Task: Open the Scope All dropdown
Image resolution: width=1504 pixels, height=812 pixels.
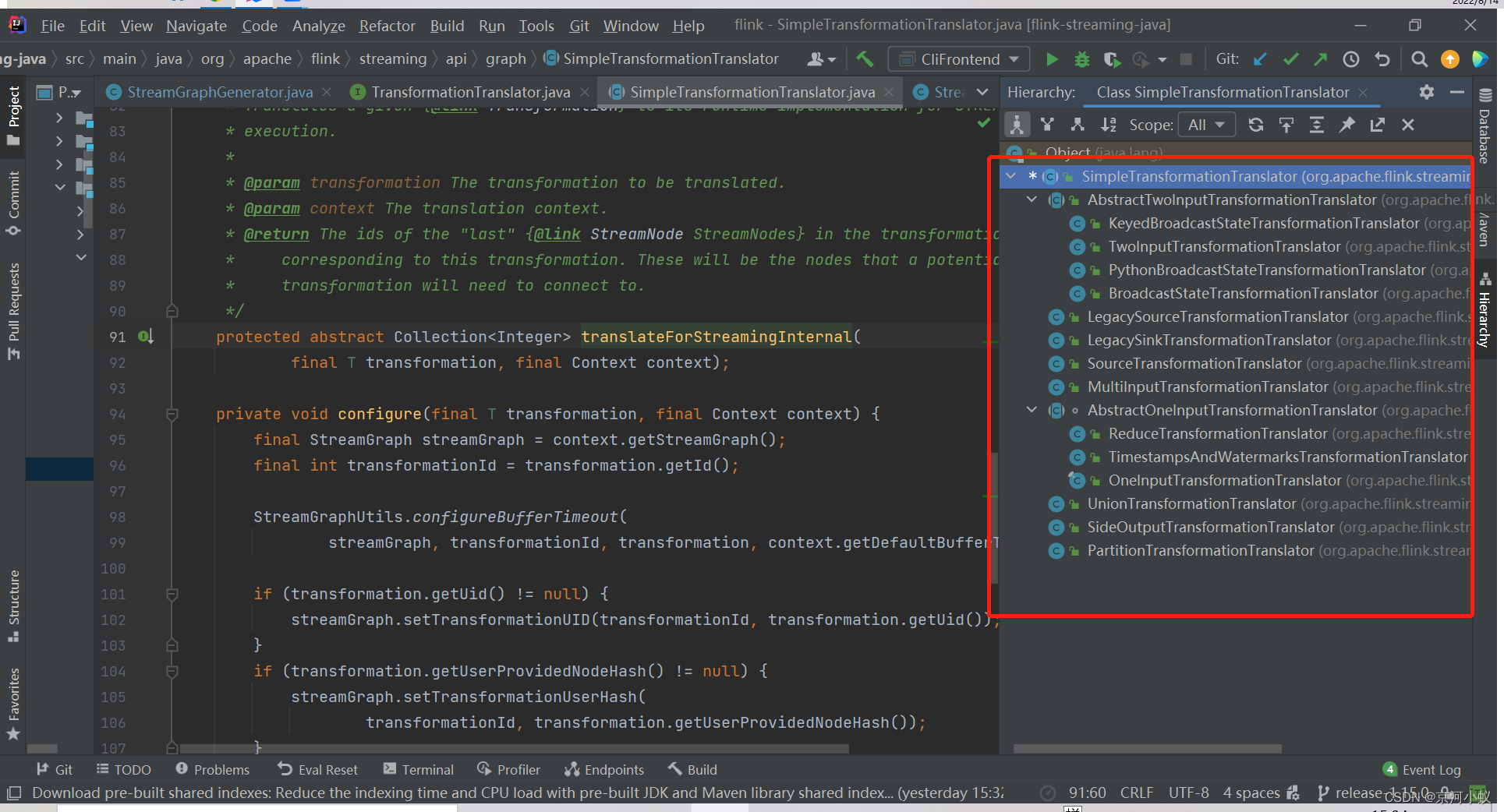Action: 1206,125
